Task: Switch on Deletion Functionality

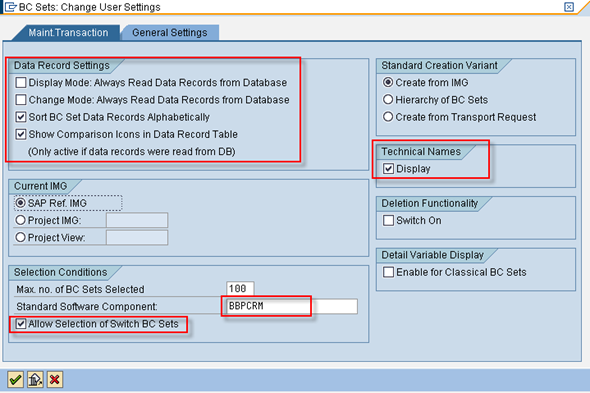Action: tap(388, 220)
